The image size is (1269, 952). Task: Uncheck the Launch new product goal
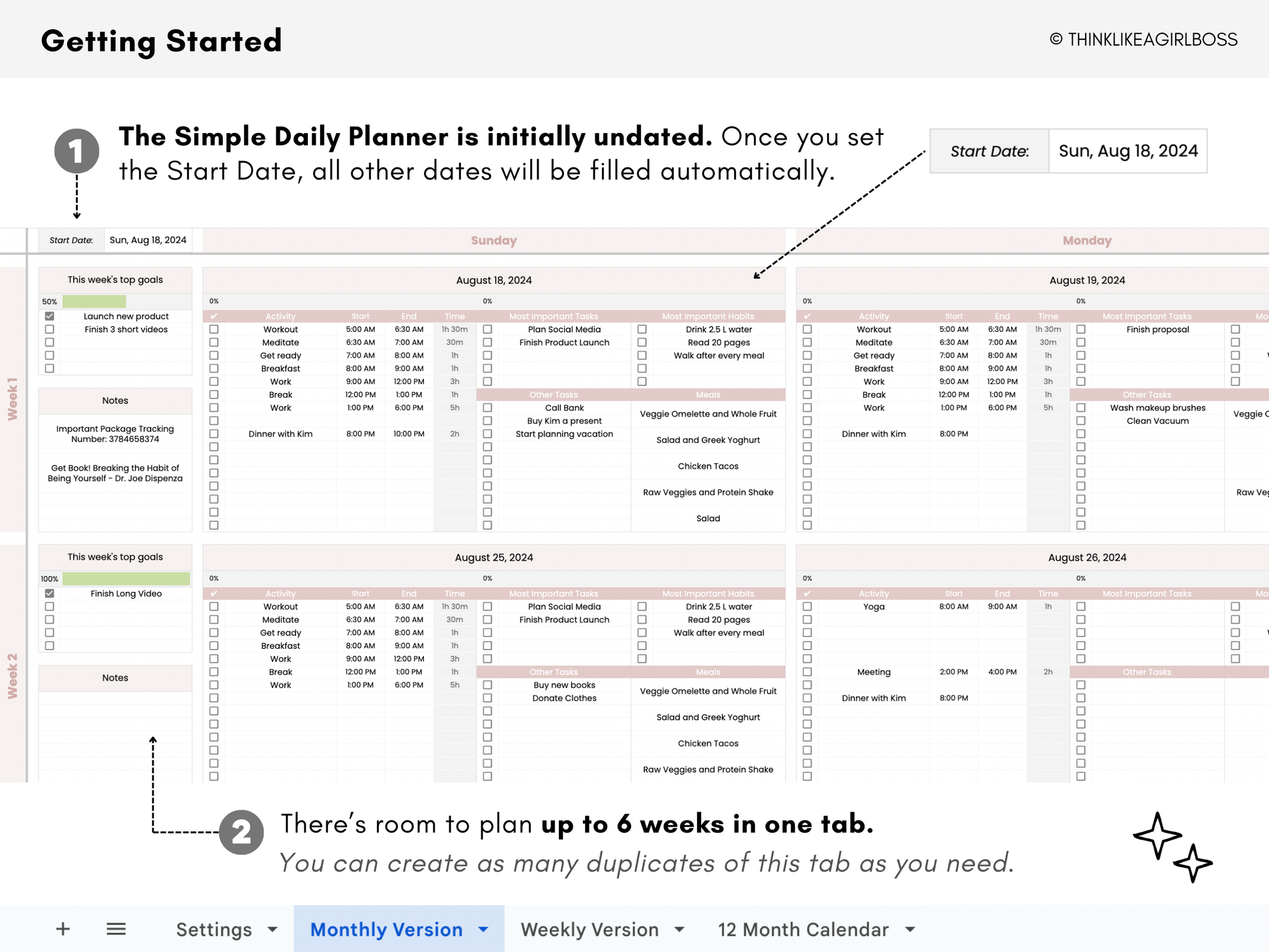(50, 316)
